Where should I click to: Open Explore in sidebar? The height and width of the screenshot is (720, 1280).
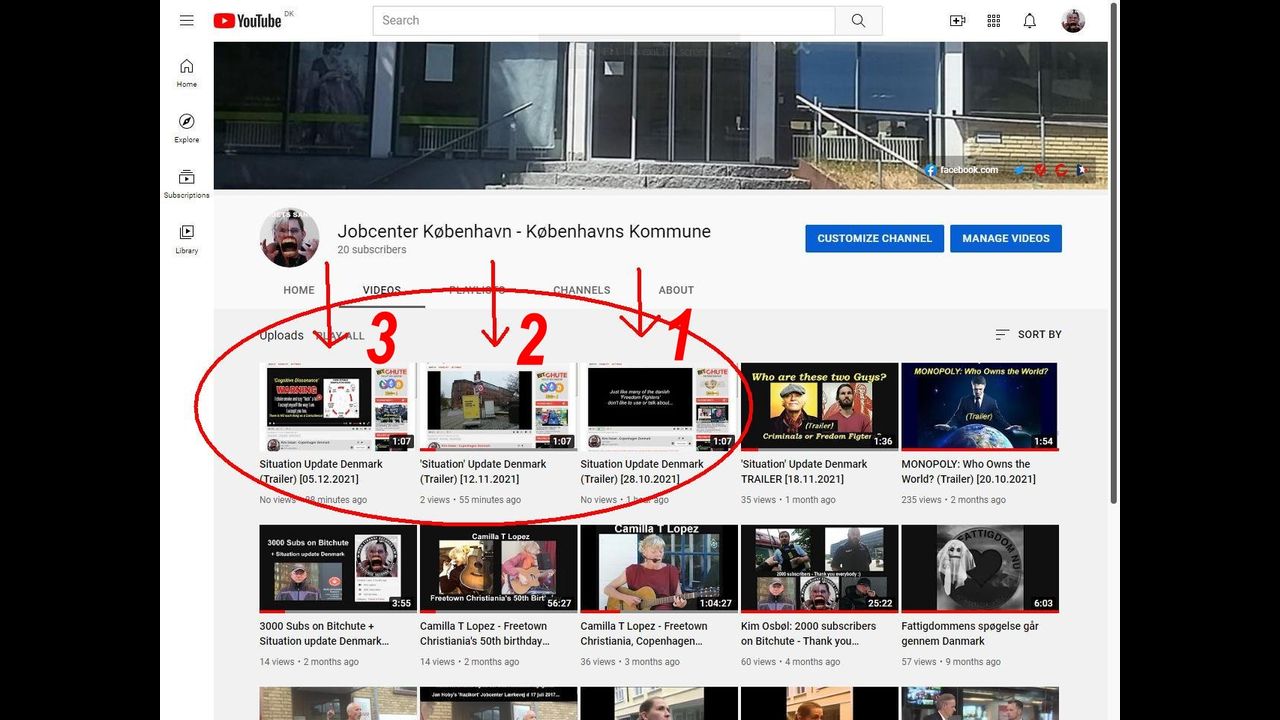pos(187,127)
